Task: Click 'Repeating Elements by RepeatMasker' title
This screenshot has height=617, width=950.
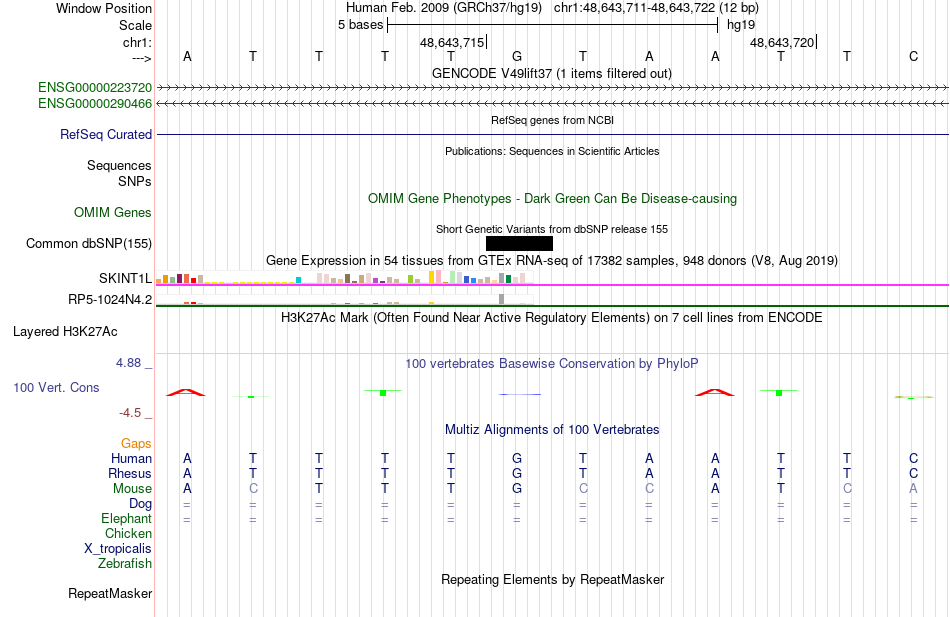Action: coord(553,579)
